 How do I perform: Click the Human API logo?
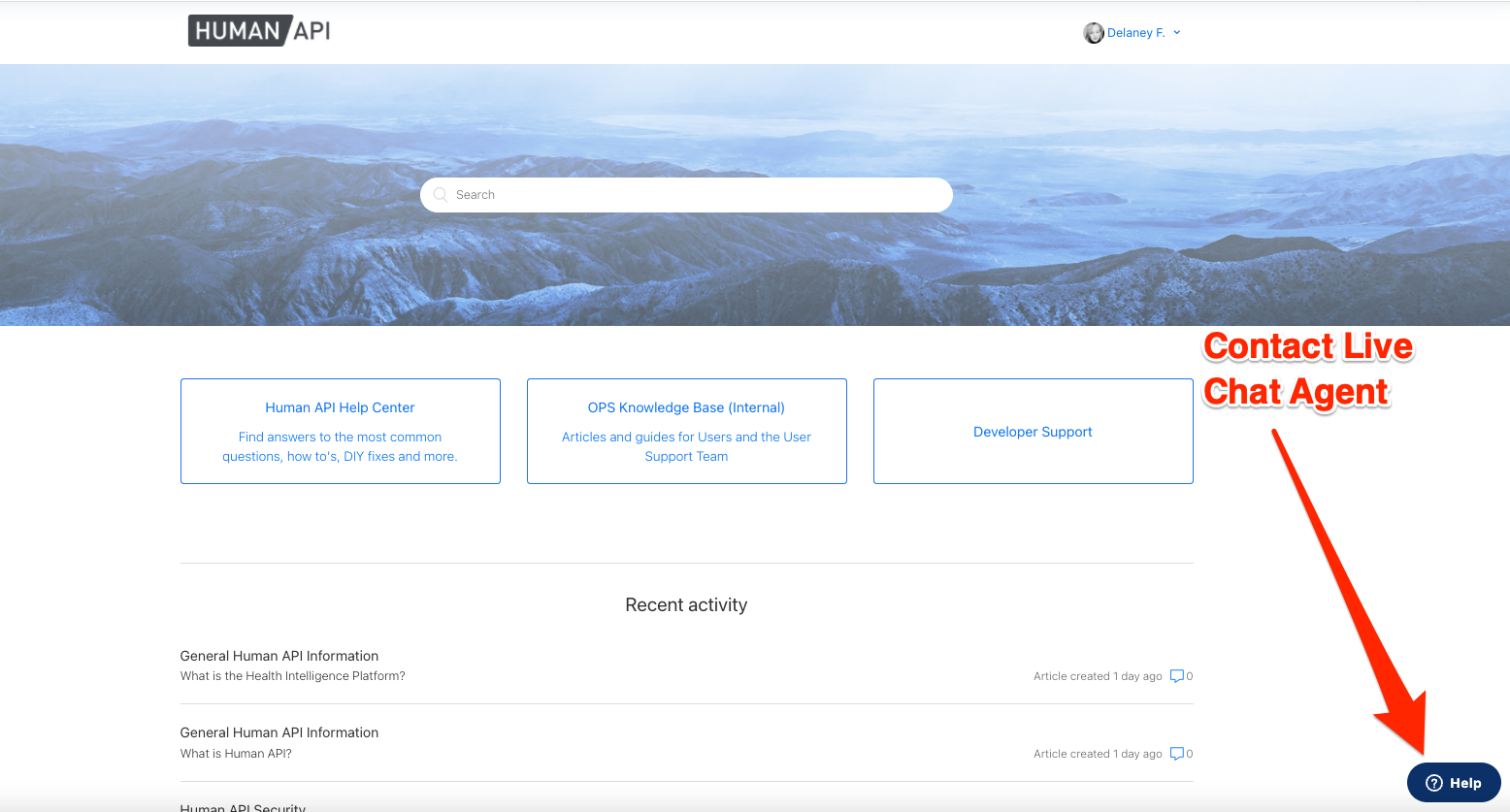pyautogui.click(x=259, y=31)
